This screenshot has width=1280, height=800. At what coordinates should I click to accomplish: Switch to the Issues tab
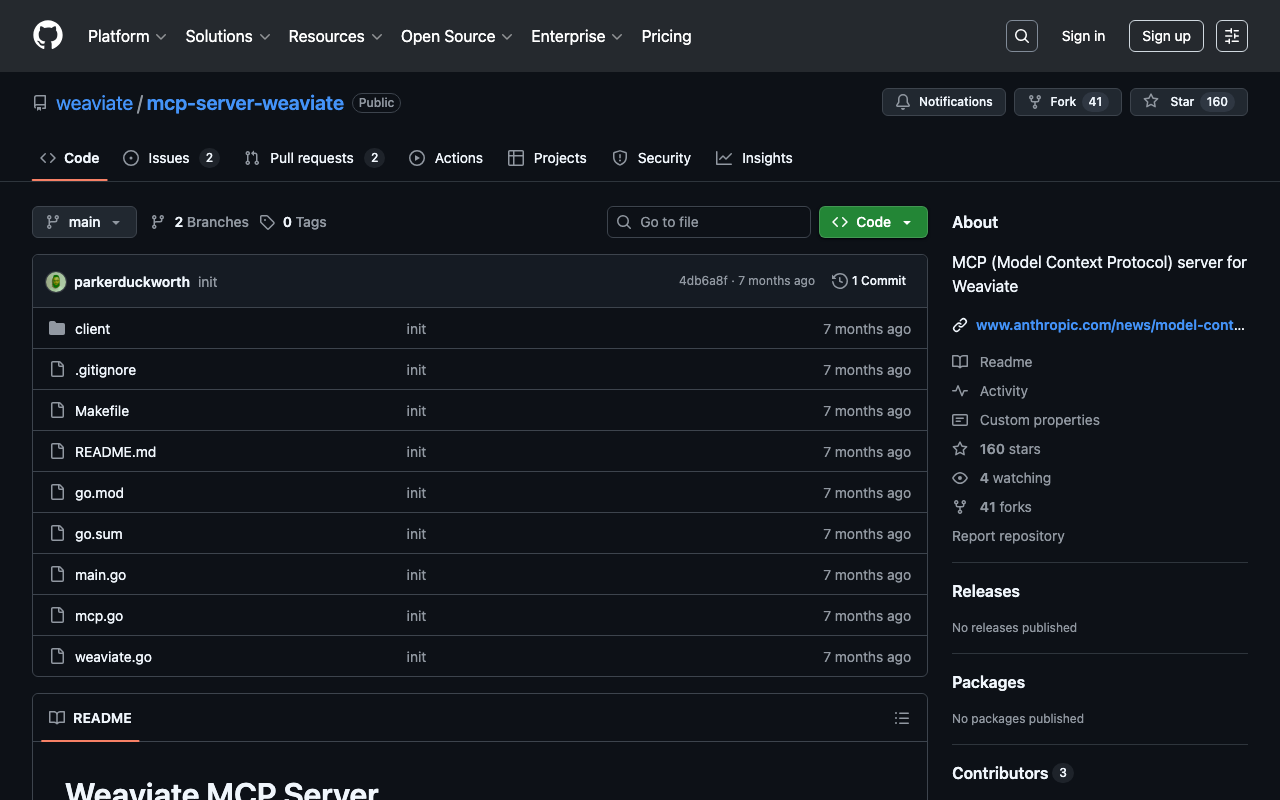tap(169, 158)
